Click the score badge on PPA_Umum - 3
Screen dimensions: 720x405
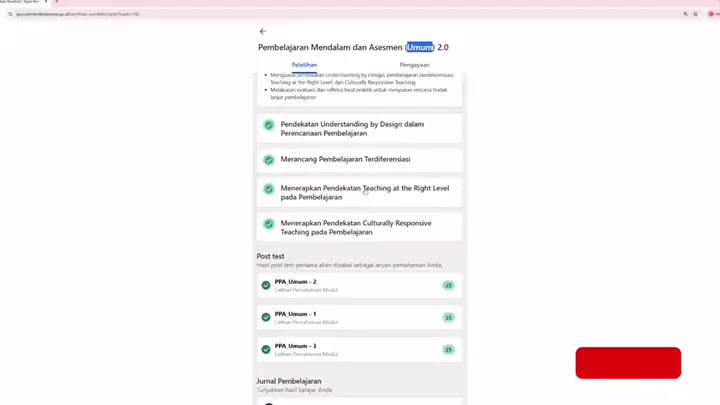tap(448, 349)
